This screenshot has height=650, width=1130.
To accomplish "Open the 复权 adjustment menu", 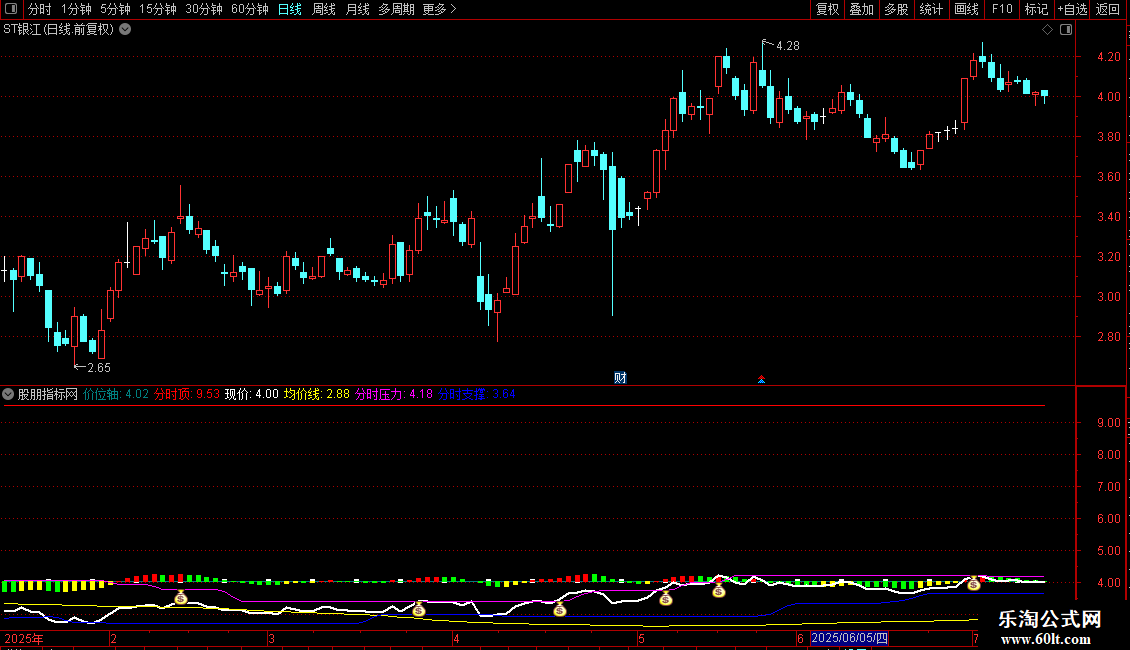I will pyautogui.click(x=827, y=9).
